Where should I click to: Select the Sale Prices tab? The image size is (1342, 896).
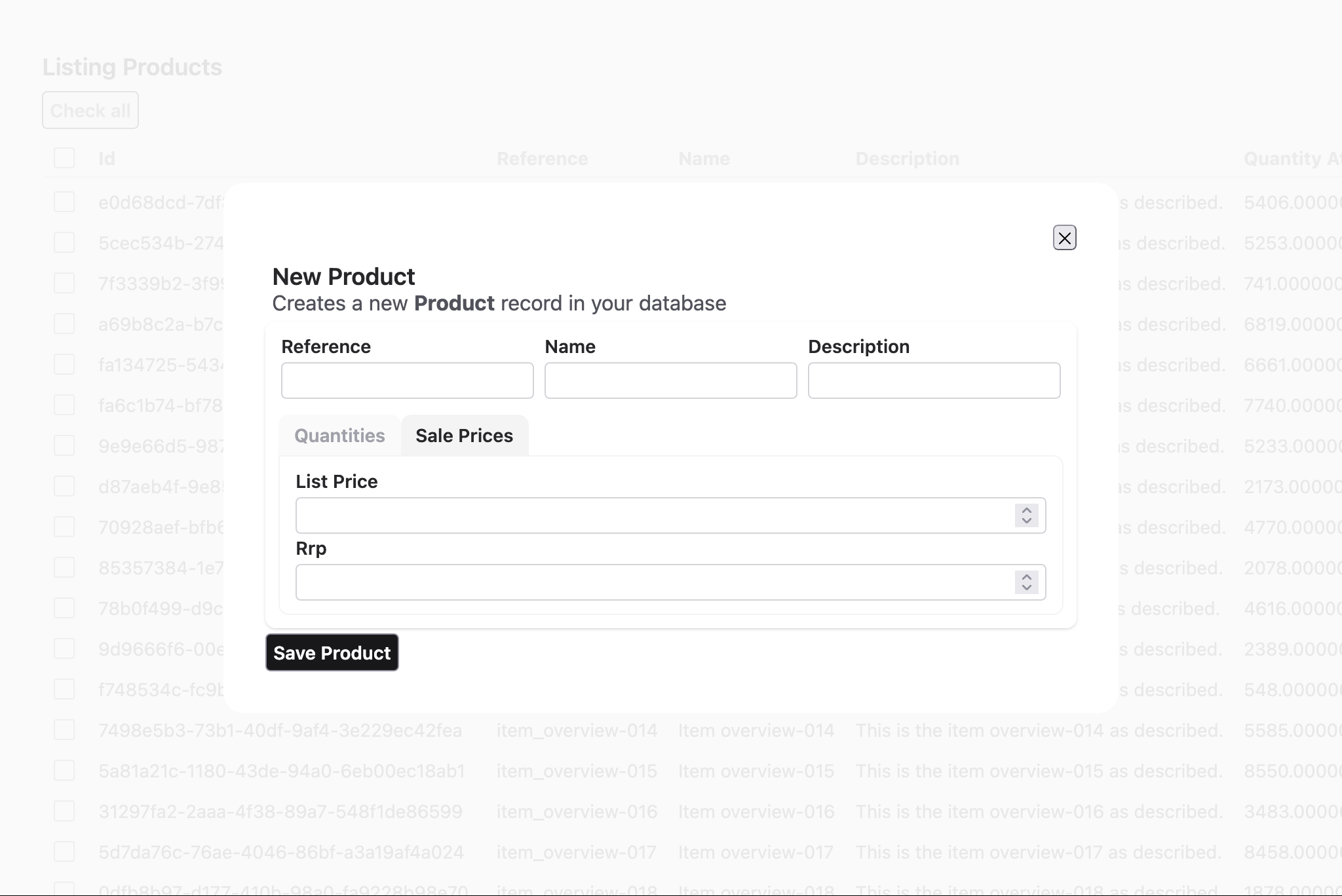(464, 436)
